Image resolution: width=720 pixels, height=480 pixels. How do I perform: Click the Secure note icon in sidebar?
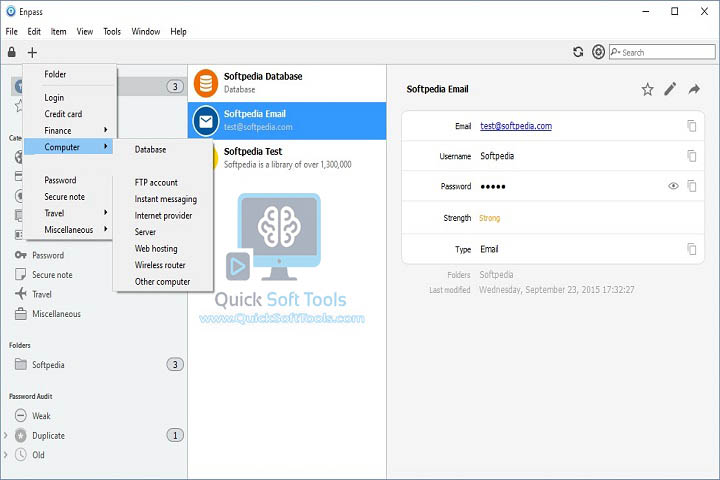(x=20, y=275)
